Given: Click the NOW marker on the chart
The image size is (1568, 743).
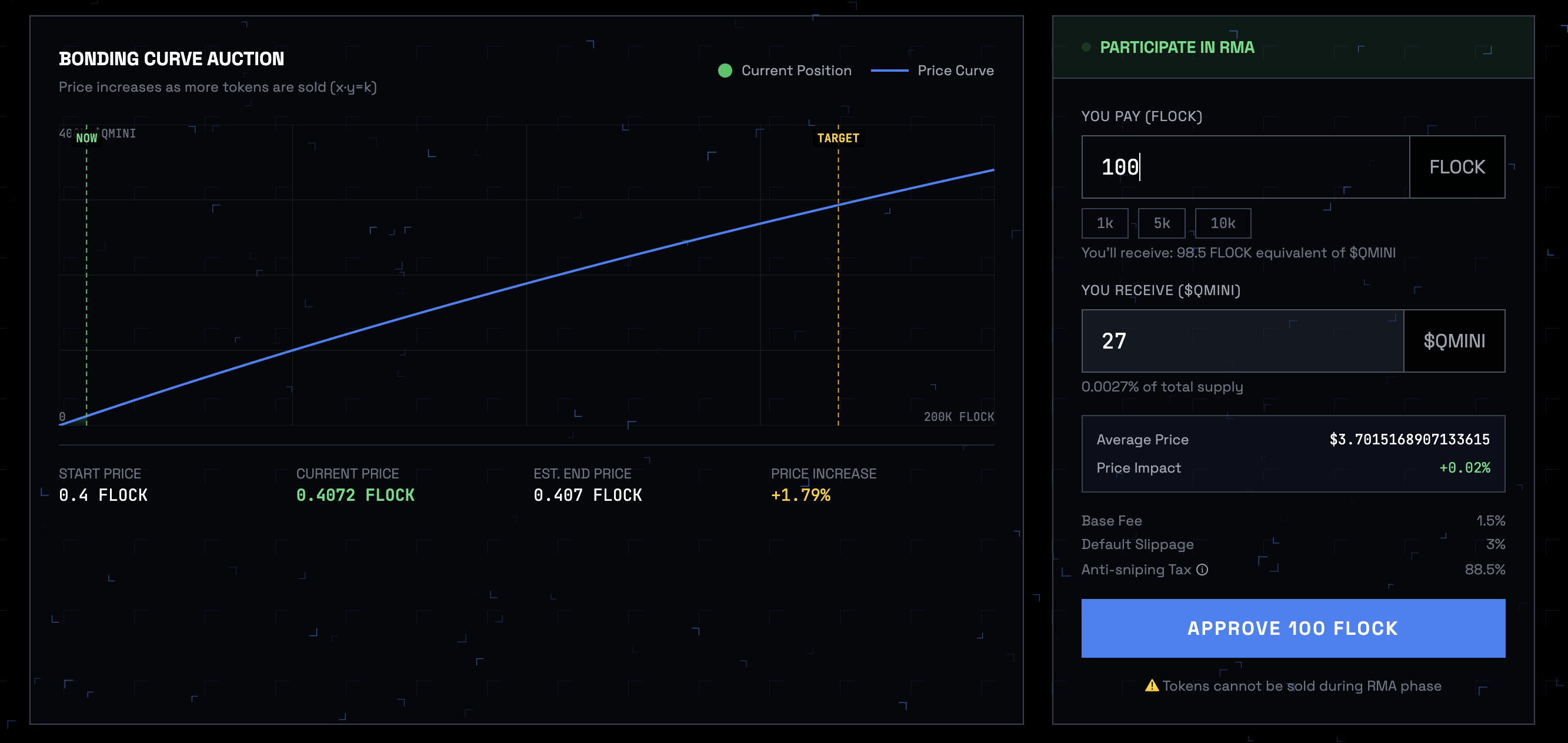Looking at the screenshot, I should 86,138.
